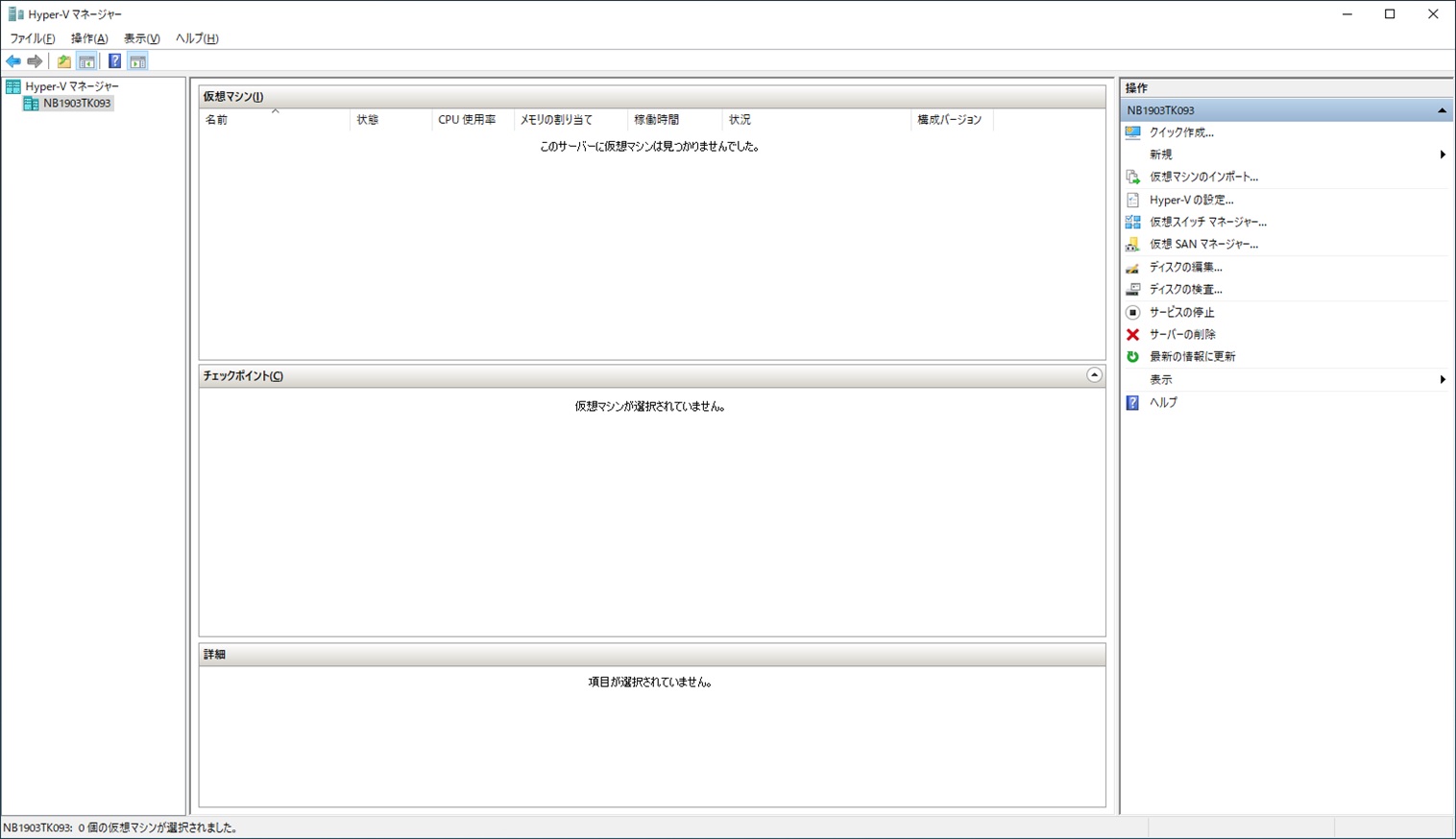Image resolution: width=1456 pixels, height=839 pixels.
Task: Collapse the チェックポイント section
Action: click(x=1094, y=375)
